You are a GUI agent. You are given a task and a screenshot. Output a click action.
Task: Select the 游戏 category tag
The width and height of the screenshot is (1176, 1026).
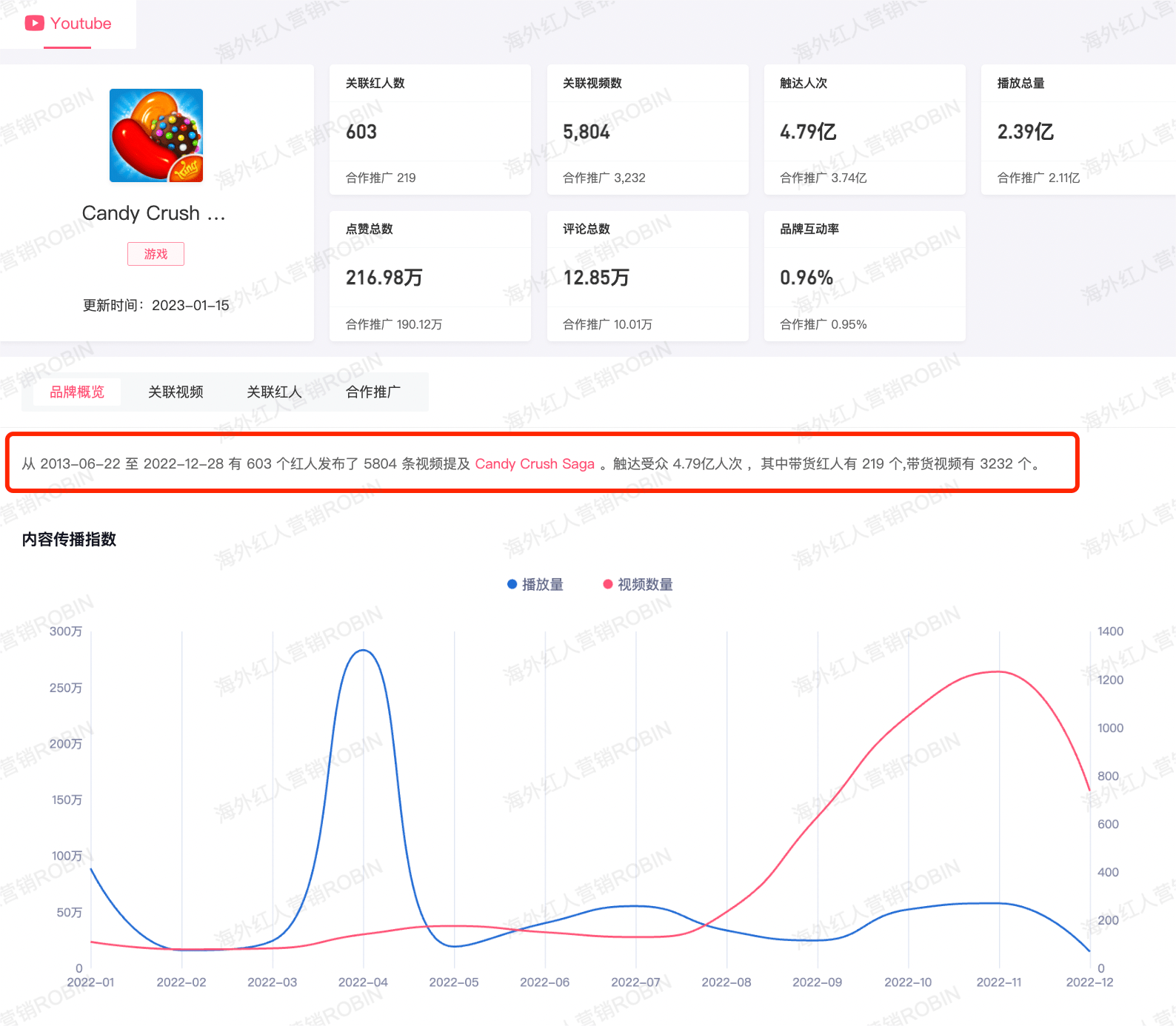pos(156,254)
